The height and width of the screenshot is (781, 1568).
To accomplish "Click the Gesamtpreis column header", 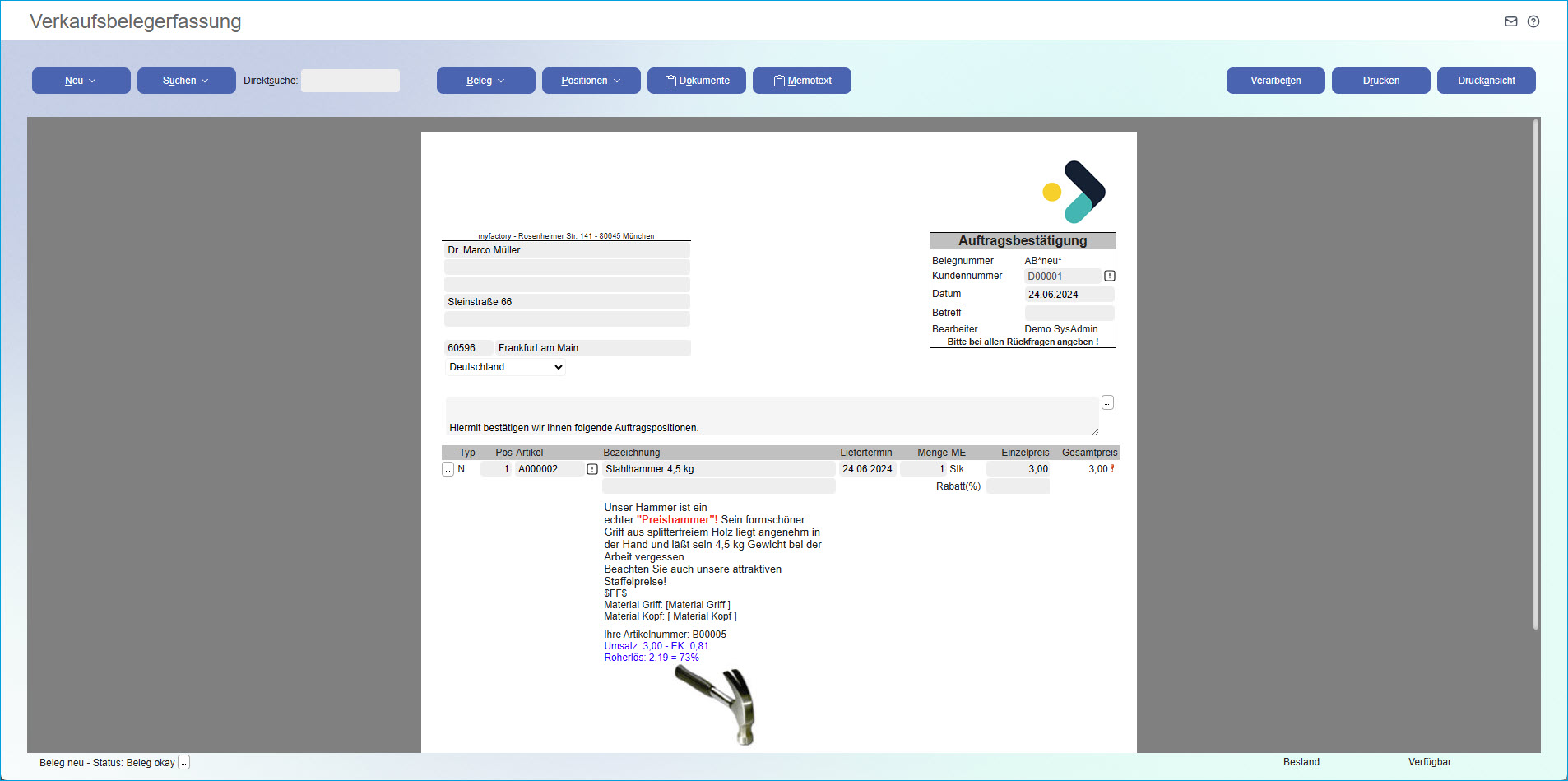I will point(1090,453).
